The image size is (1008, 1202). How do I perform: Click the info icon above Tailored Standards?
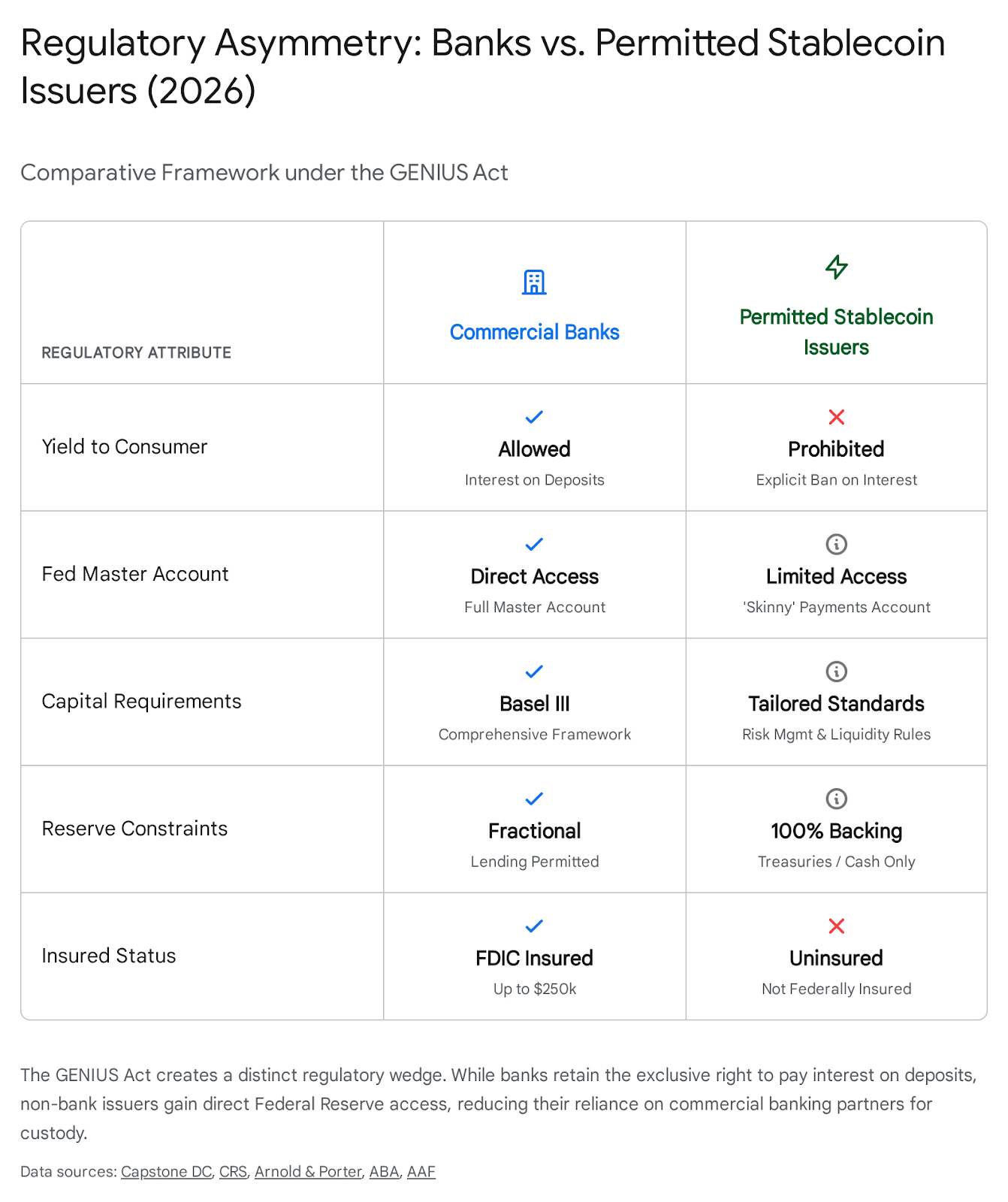coord(836,671)
